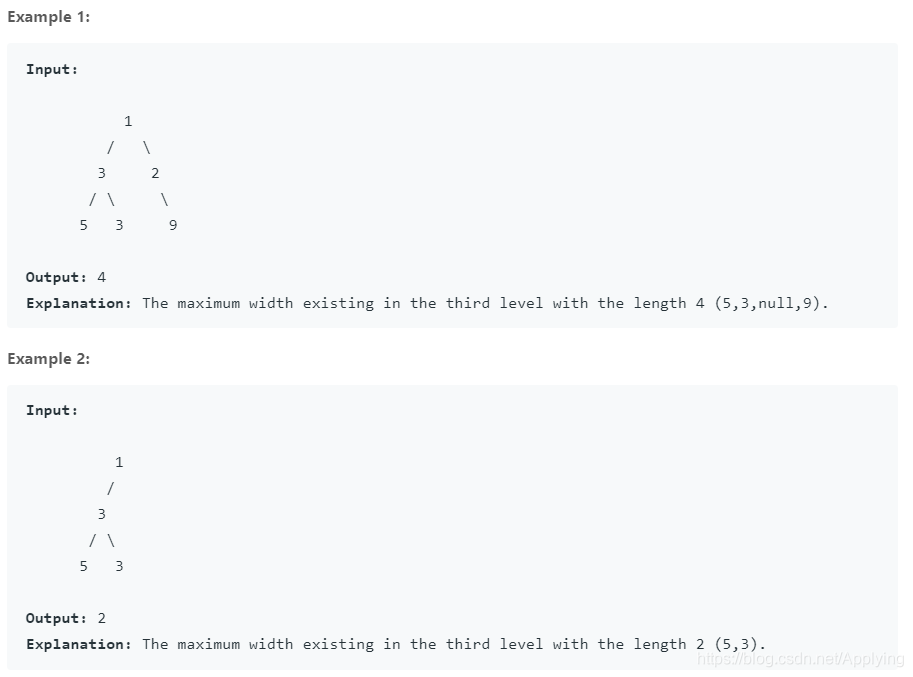Click the Output value 2
913x677 pixels.
click(x=101, y=618)
